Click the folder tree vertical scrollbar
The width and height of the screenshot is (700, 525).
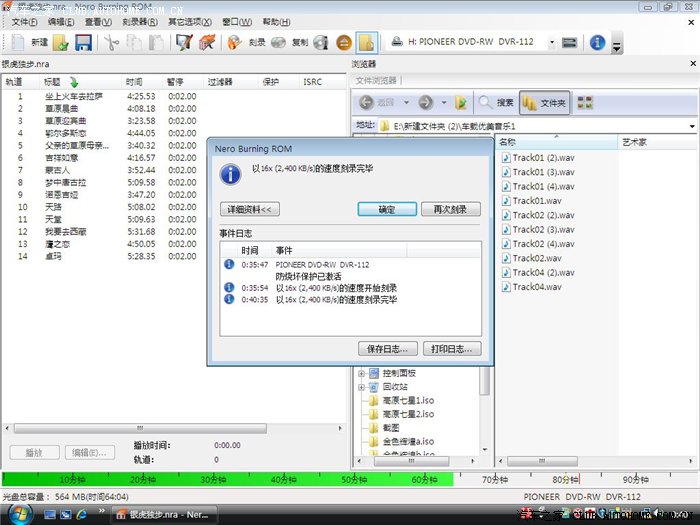click(484, 380)
